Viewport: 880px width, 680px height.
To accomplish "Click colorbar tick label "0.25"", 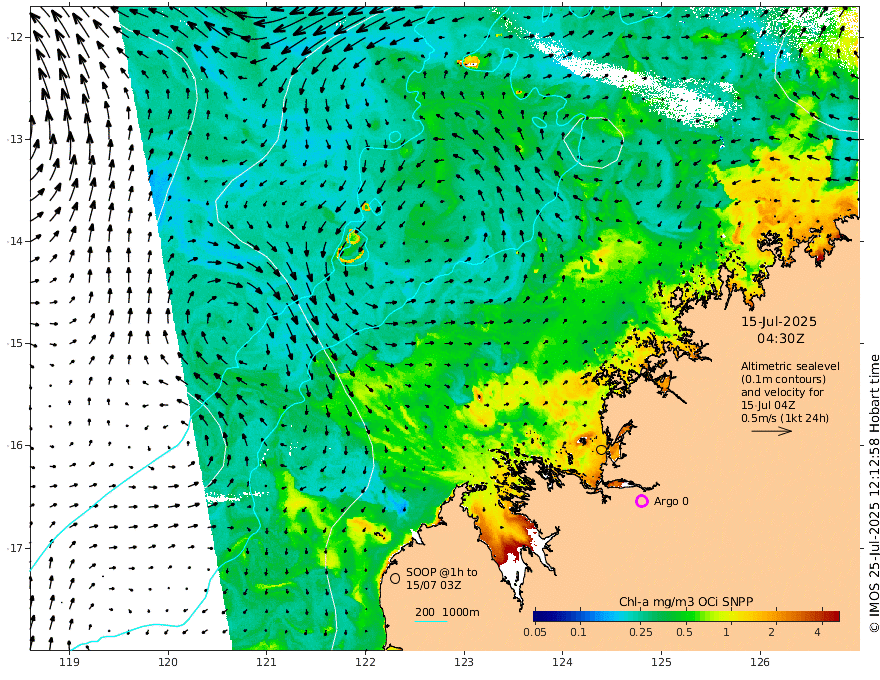I will pos(641,632).
